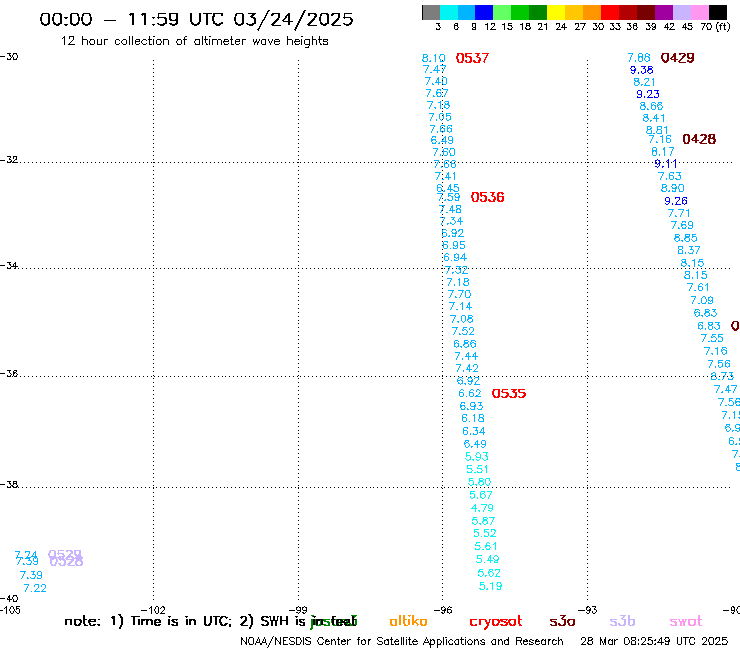Click the -36 latitude axis label
Image resolution: width=740 pixels, height=650 pixels.
9,373
